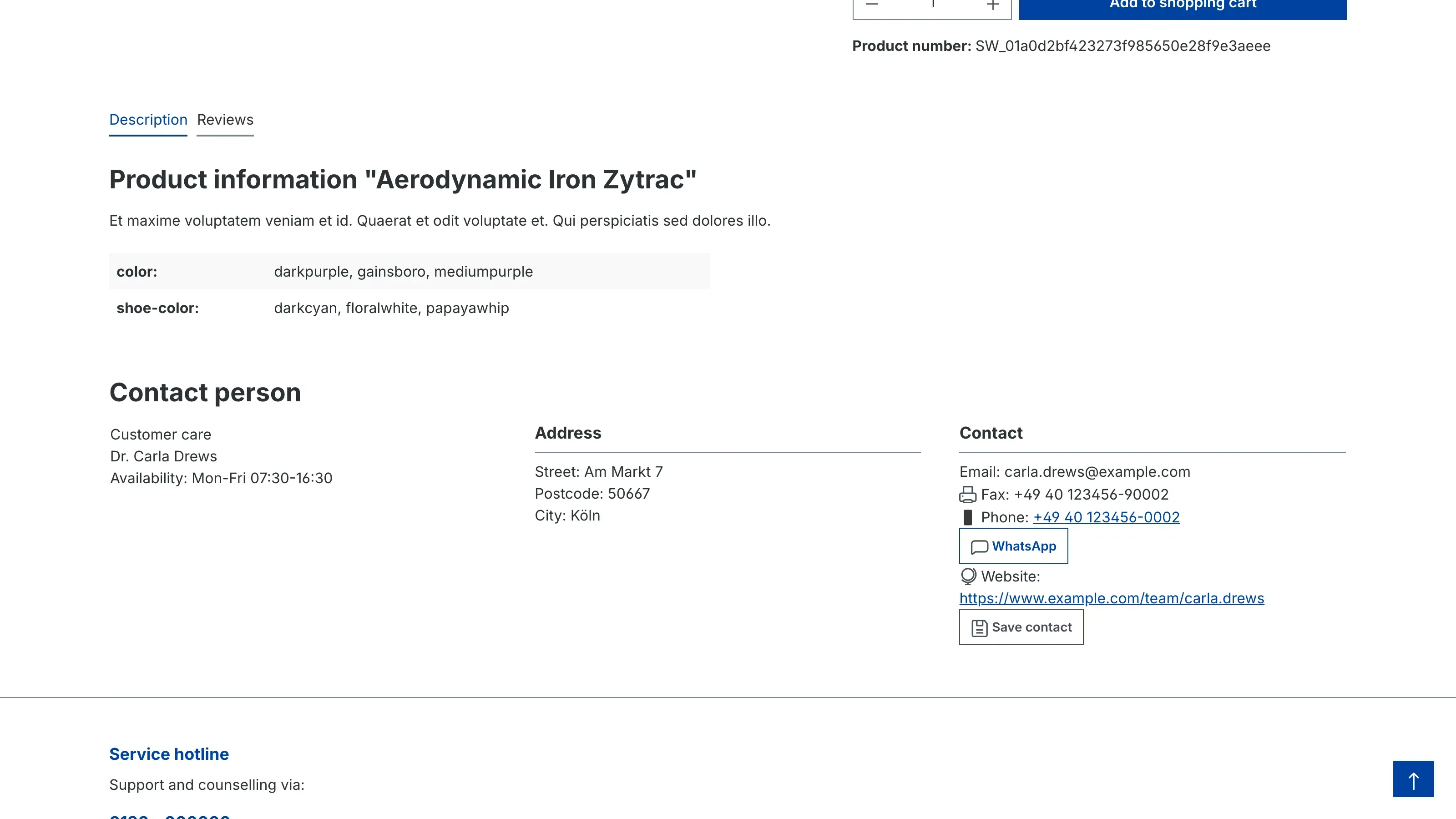Call the phone number +49 40 123456-0002
The height and width of the screenshot is (819, 1456).
[1106, 517]
